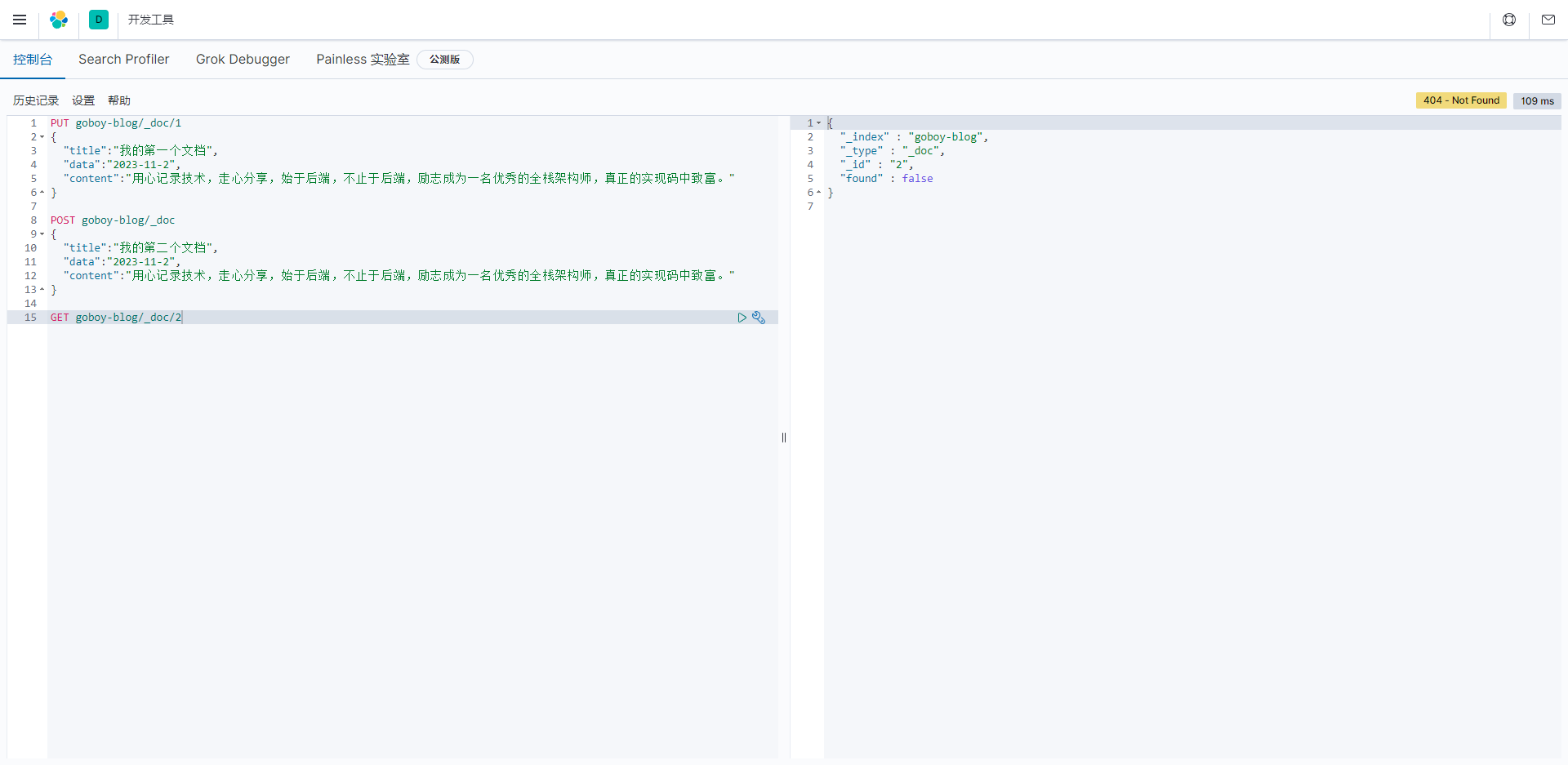Viewport: 1568px width, 765px height.
Task: Switch to Grok Debugger tab
Action: pos(243,60)
